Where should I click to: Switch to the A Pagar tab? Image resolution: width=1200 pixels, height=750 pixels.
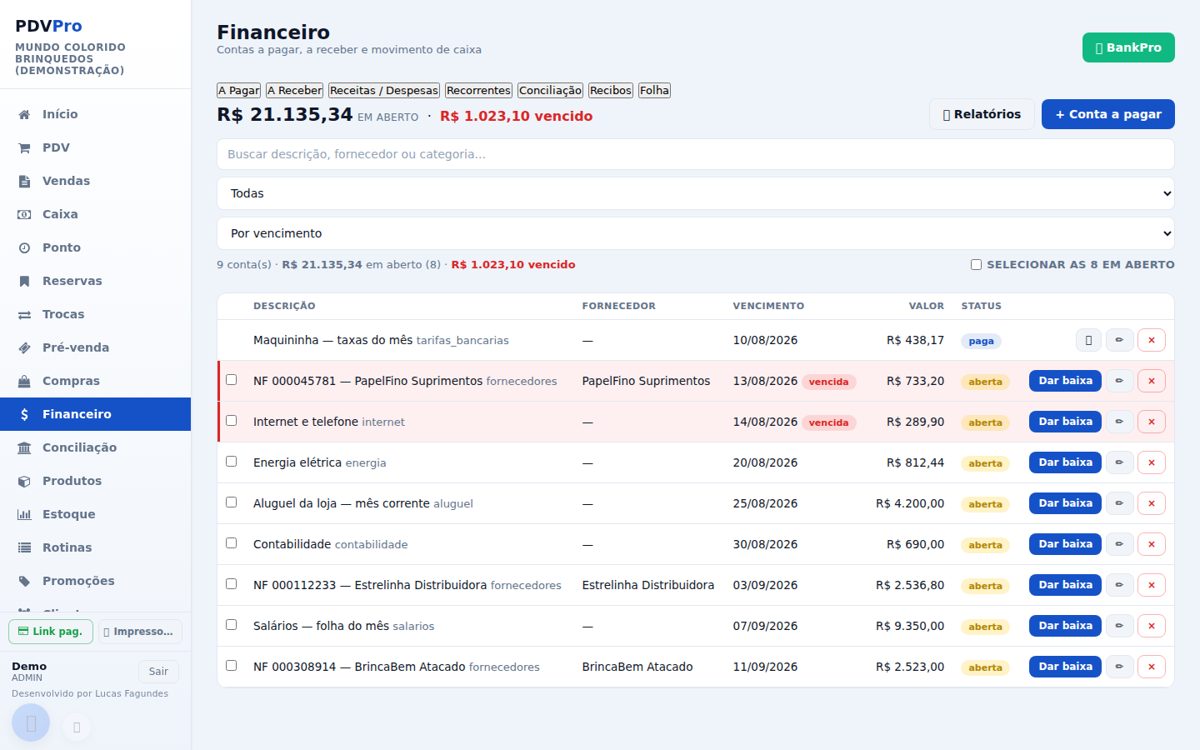(239, 90)
